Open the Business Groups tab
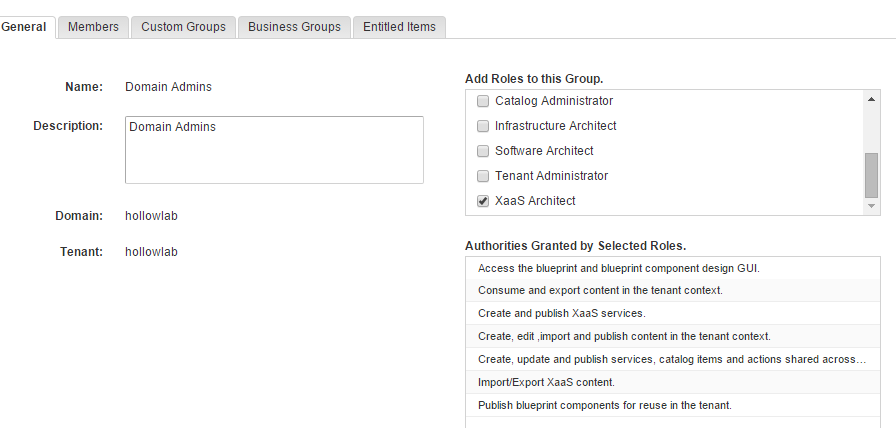This screenshot has height=428, width=896. pos(294,27)
